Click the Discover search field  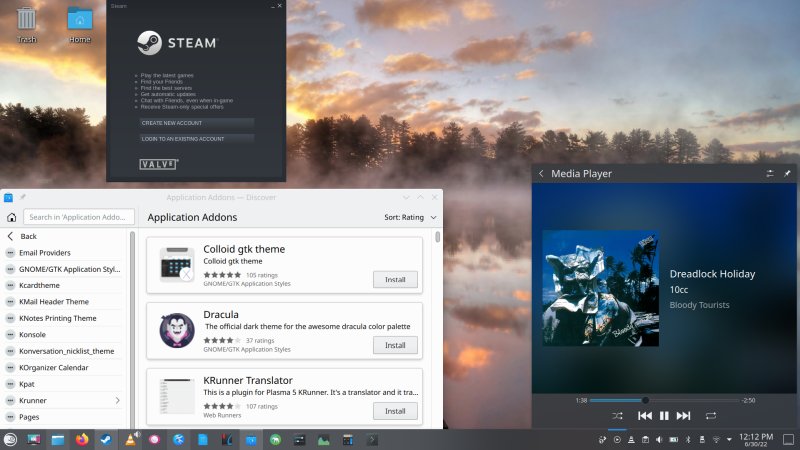coord(79,217)
